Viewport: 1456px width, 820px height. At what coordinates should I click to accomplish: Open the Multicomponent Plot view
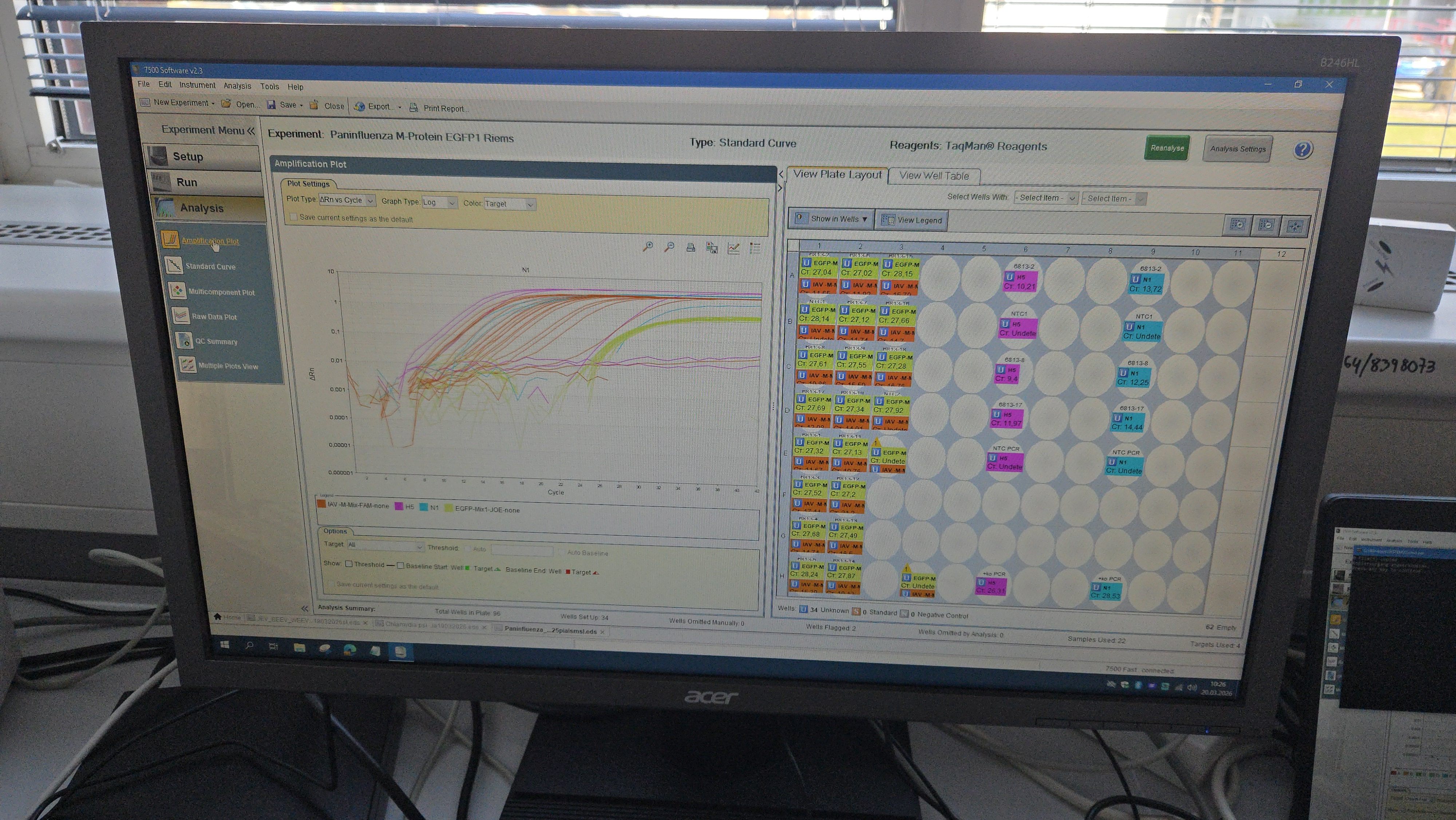tap(221, 292)
